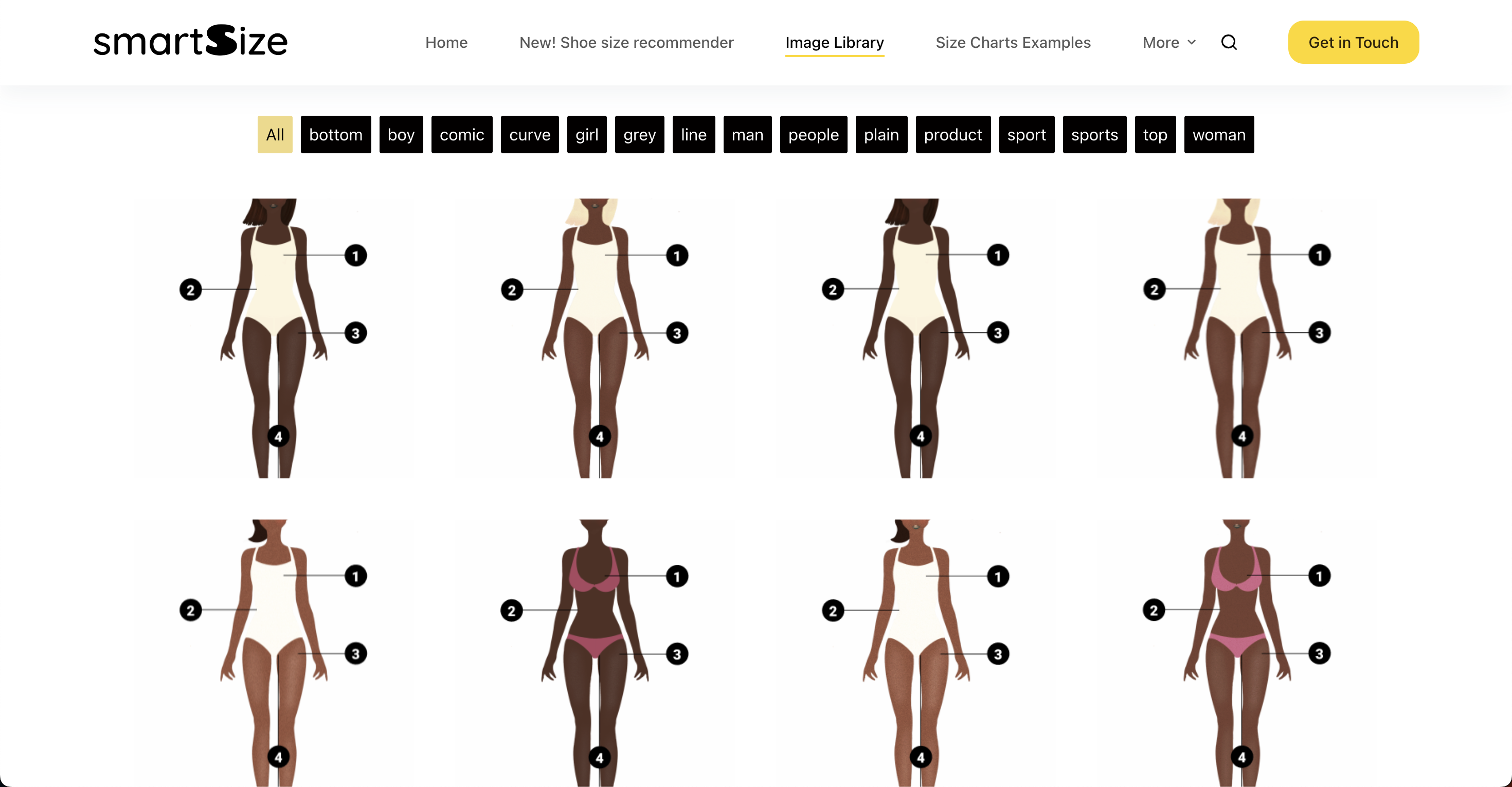Go to Size Charts Examples

(x=1013, y=42)
